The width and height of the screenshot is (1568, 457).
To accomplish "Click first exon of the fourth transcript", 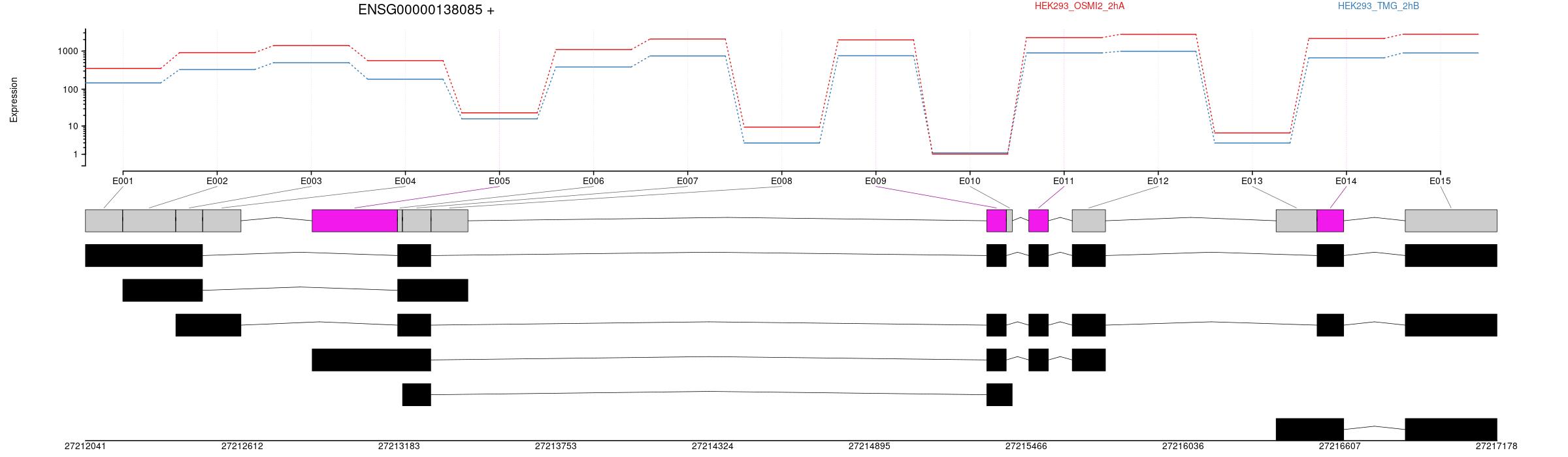I will (371, 360).
